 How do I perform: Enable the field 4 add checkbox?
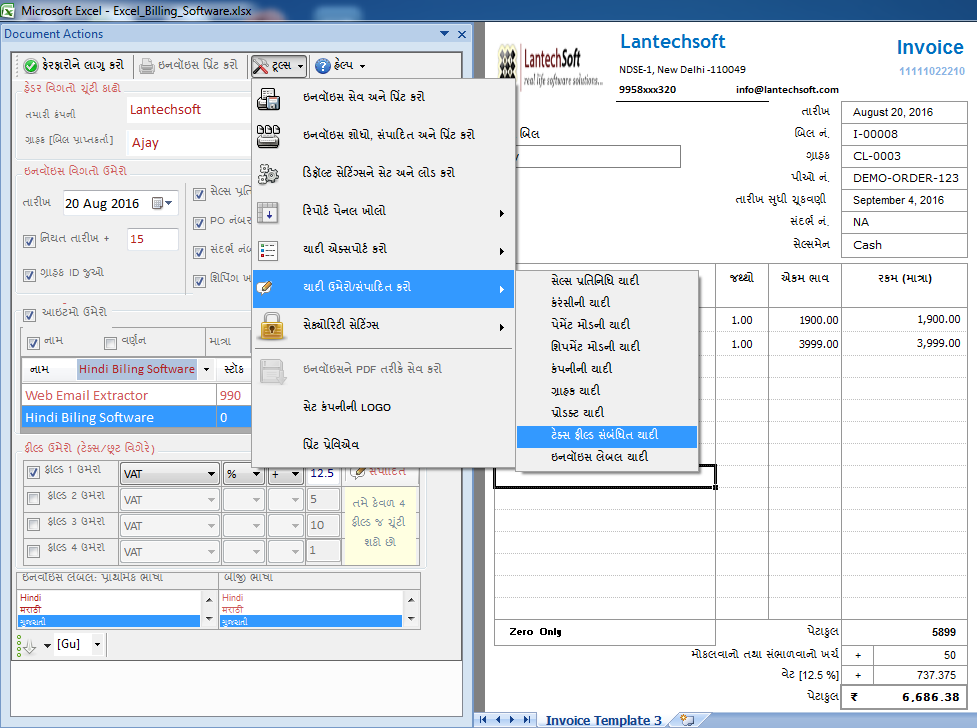[x=34, y=551]
